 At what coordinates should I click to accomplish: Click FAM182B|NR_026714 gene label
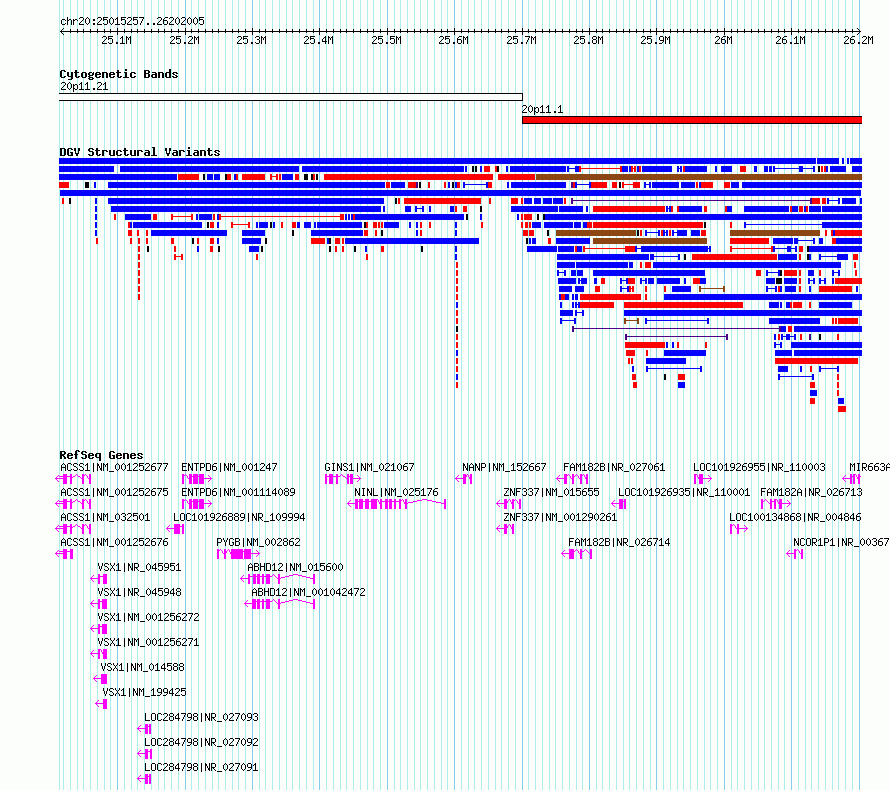(619, 542)
